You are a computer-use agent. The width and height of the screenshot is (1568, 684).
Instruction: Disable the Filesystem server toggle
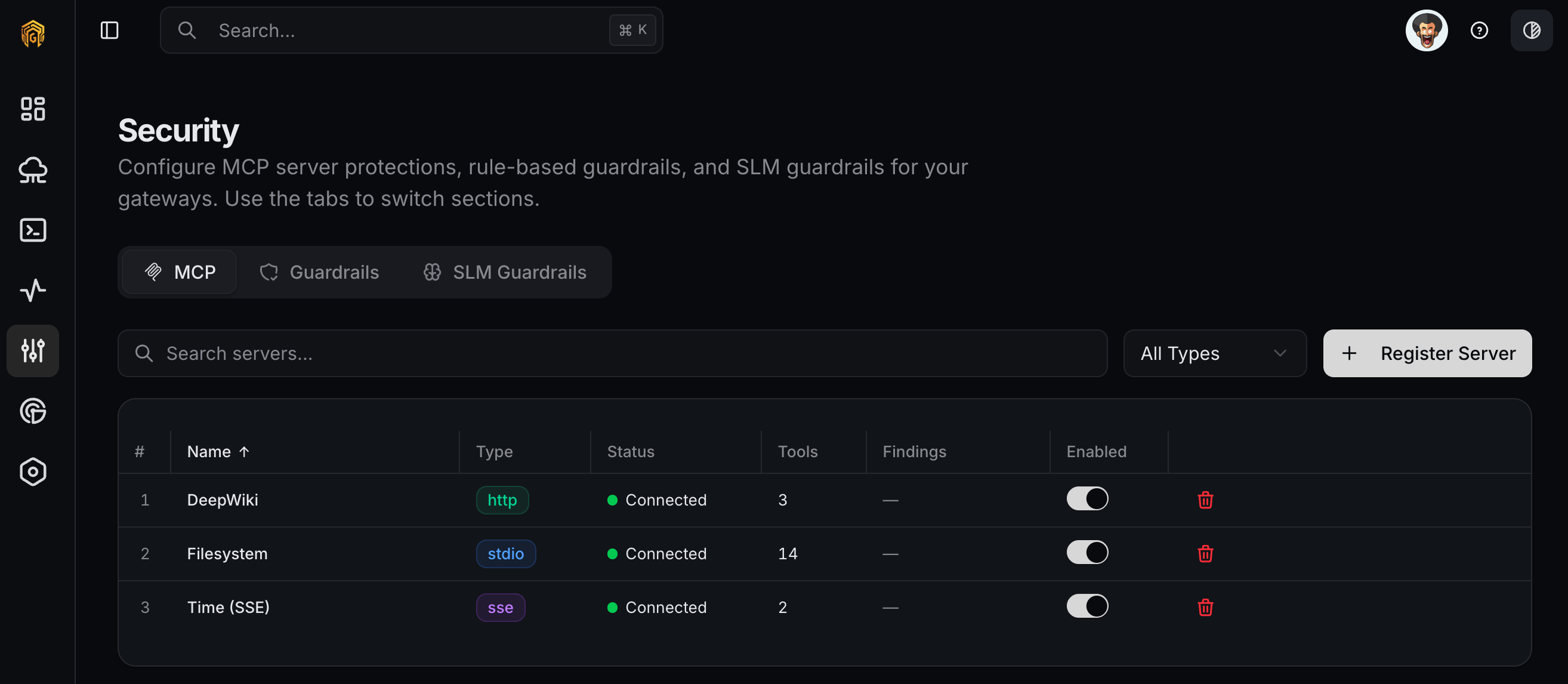(1087, 553)
